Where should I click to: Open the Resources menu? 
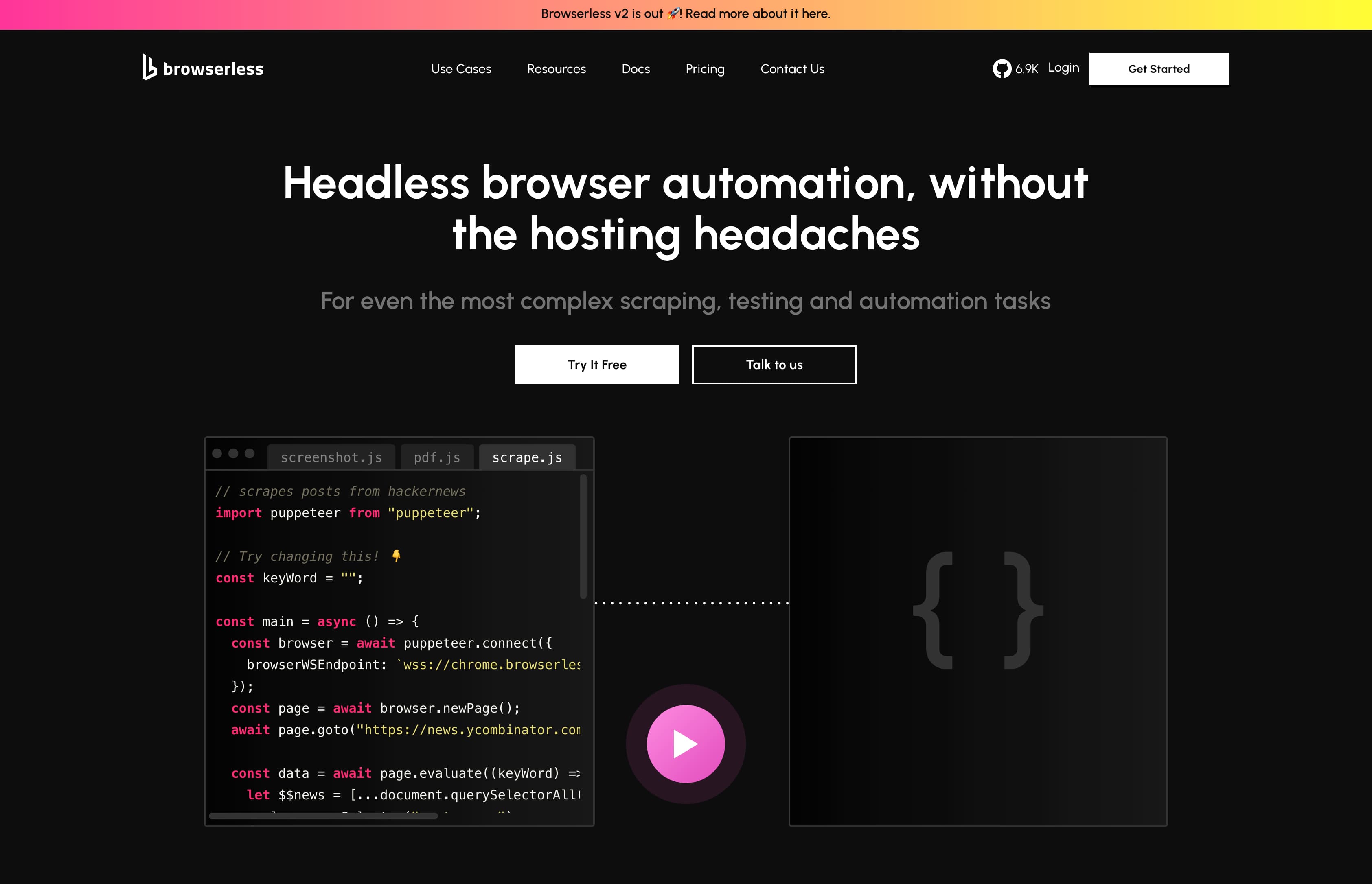556,69
